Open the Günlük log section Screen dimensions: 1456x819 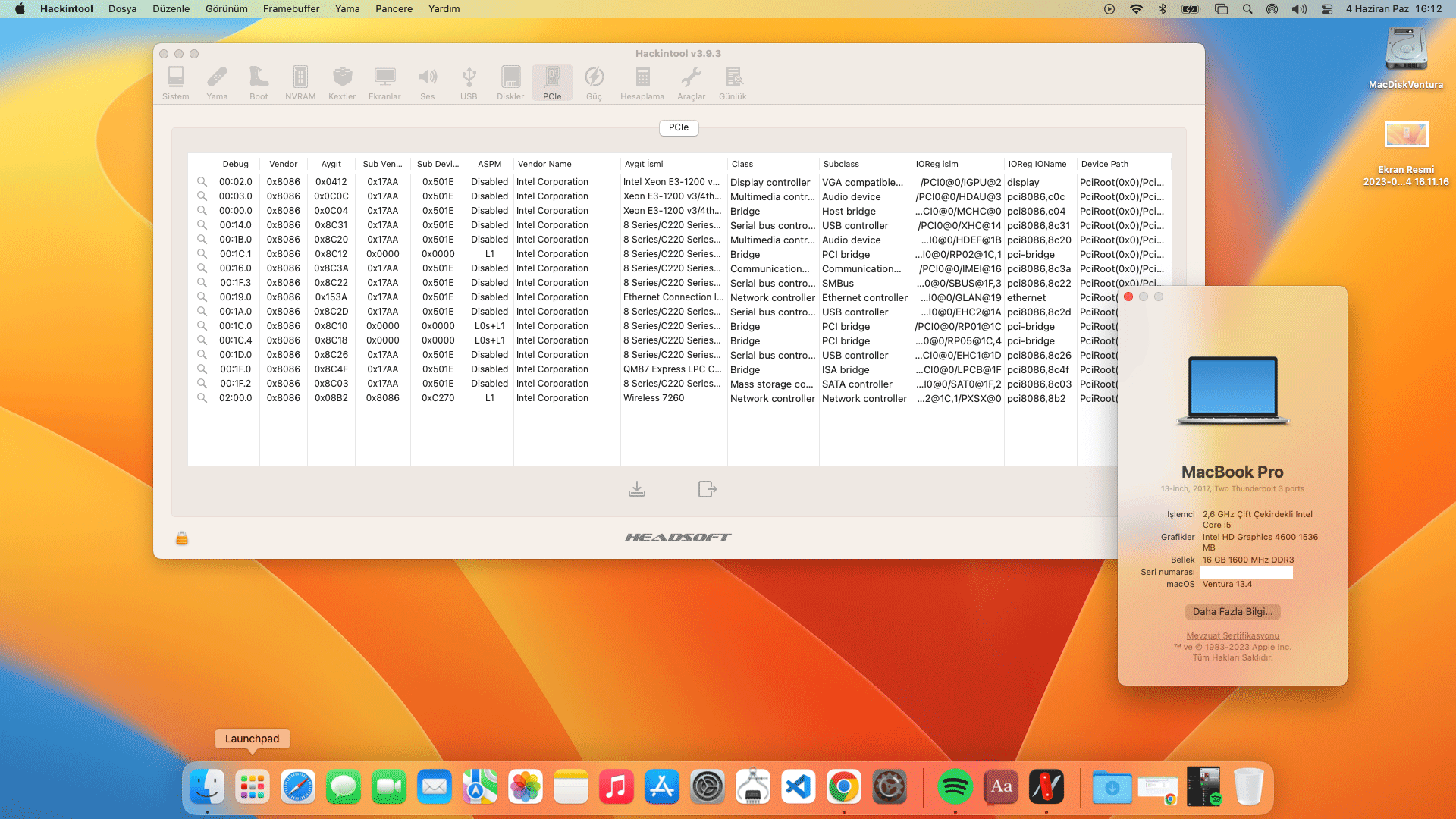pos(733,82)
